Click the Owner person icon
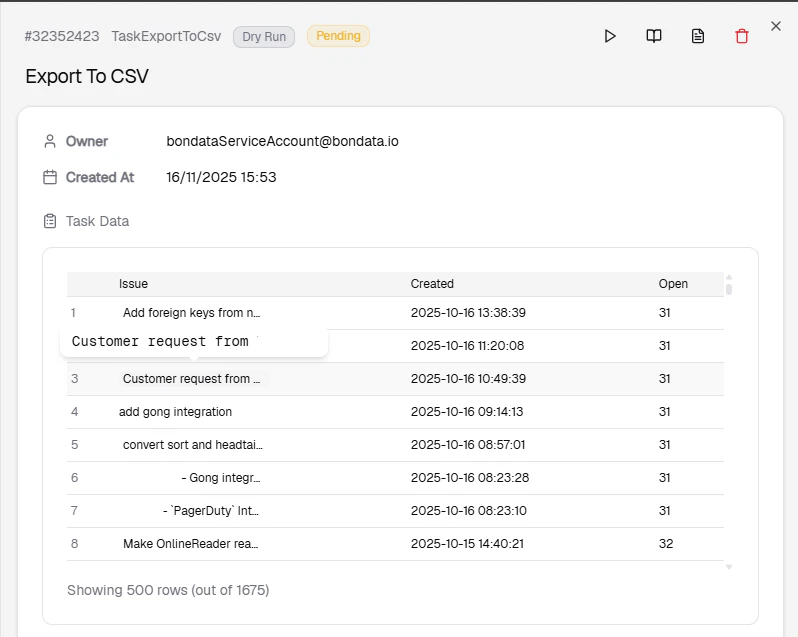This screenshot has height=637, width=798. pyautogui.click(x=50, y=141)
